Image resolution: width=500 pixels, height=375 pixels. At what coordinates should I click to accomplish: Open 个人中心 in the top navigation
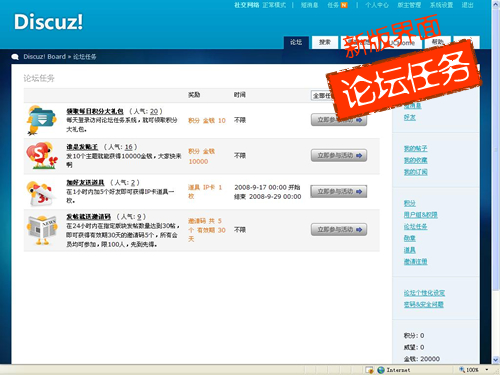(377, 5)
